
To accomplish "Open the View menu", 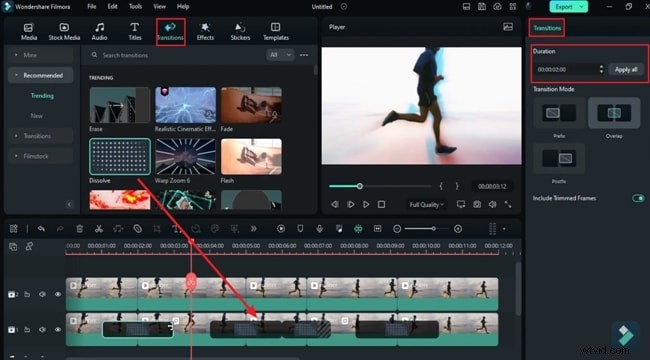I will coord(160,6).
